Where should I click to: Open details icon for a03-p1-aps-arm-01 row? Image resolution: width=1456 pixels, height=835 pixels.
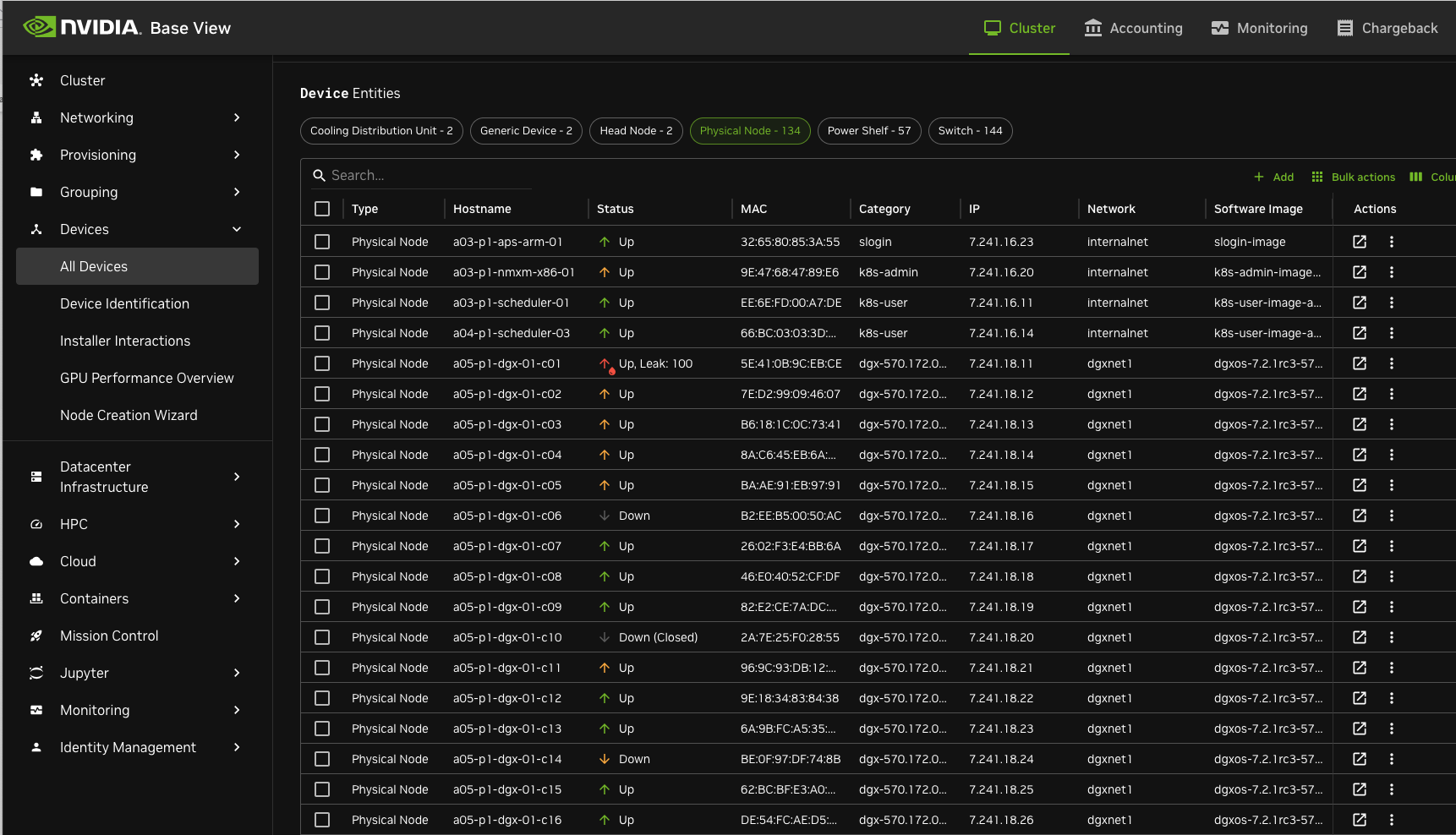(x=1359, y=242)
